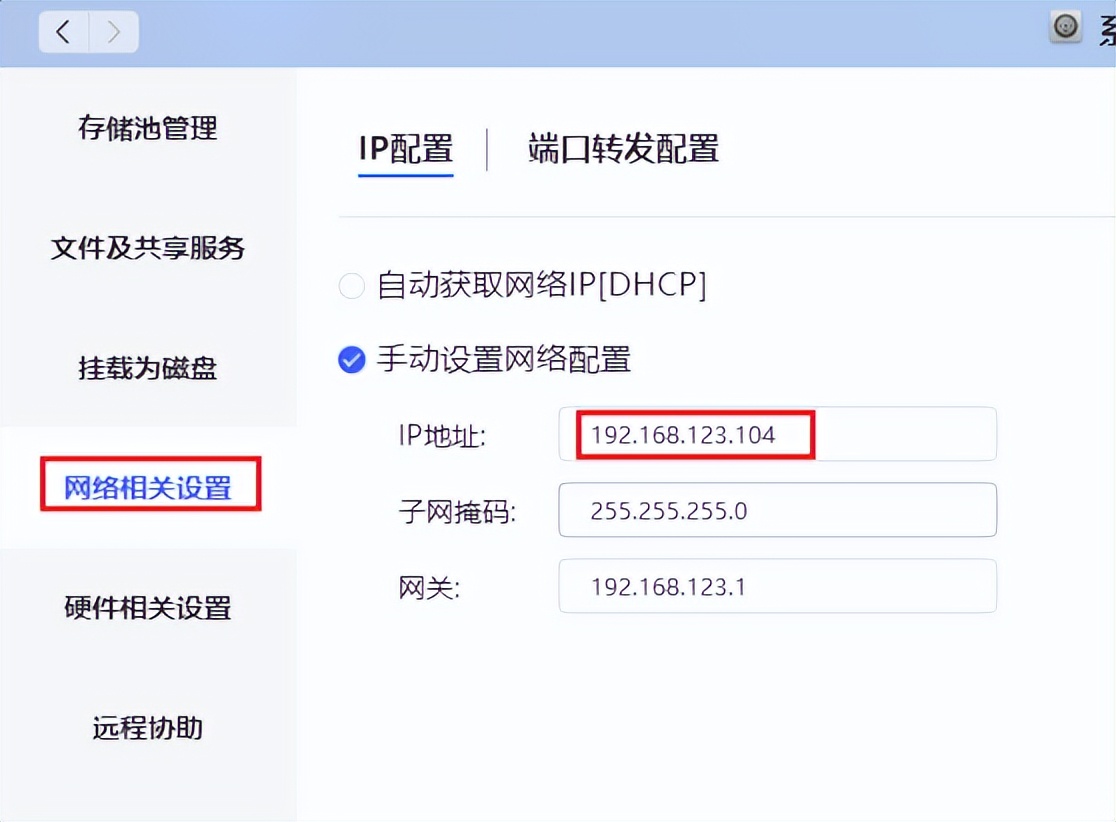The width and height of the screenshot is (1116, 822).
Task: Click the IP地址: label
Action: [442, 436]
